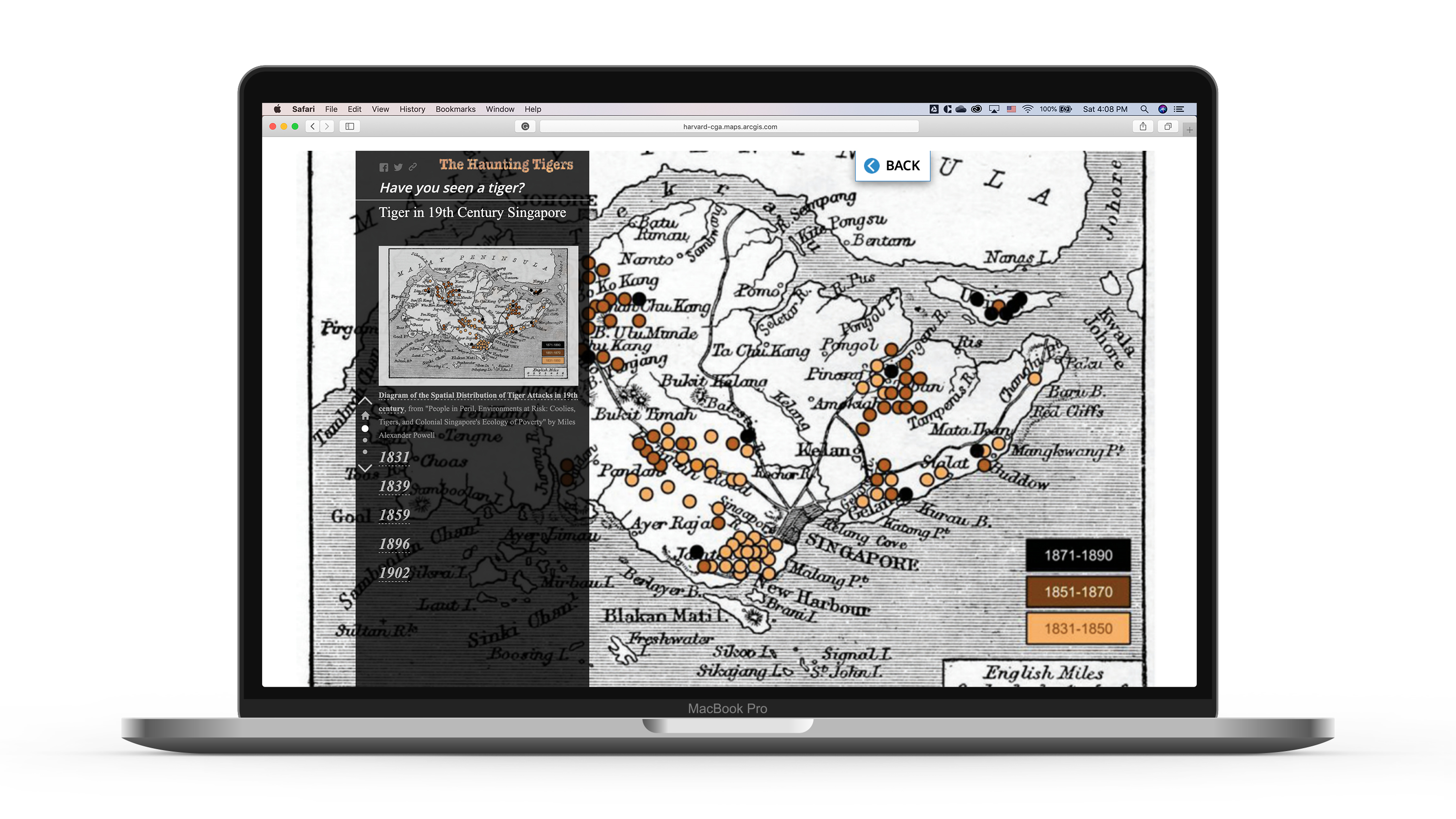The height and width of the screenshot is (819, 1456).
Task: Jump to second gray section dot
Action: pos(365,440)
